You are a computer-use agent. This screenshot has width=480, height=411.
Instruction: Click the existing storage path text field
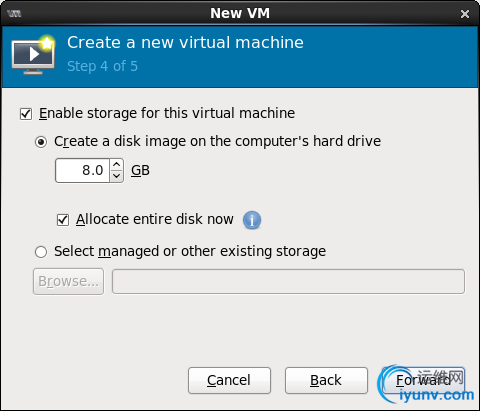pyautogui.click(x=288, y=282)
